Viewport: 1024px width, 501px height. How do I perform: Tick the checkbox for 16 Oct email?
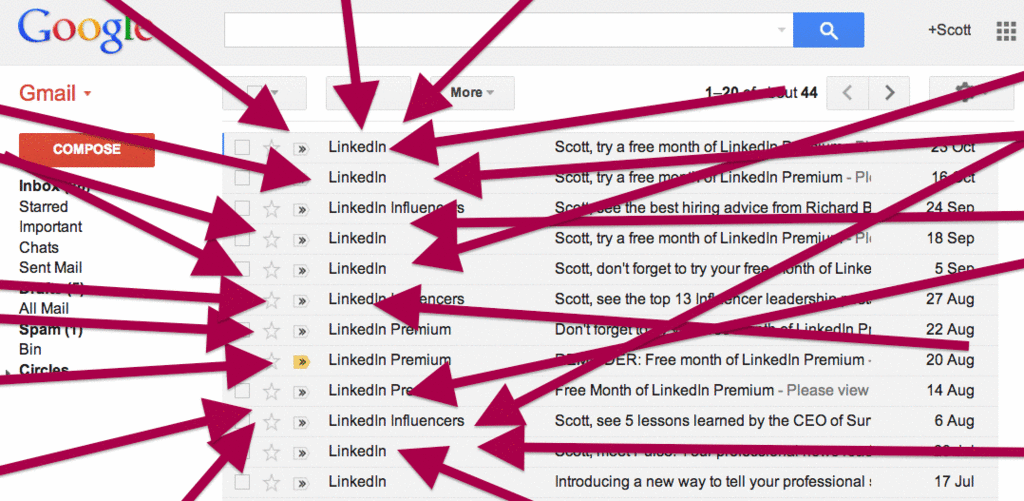[242, 178]
